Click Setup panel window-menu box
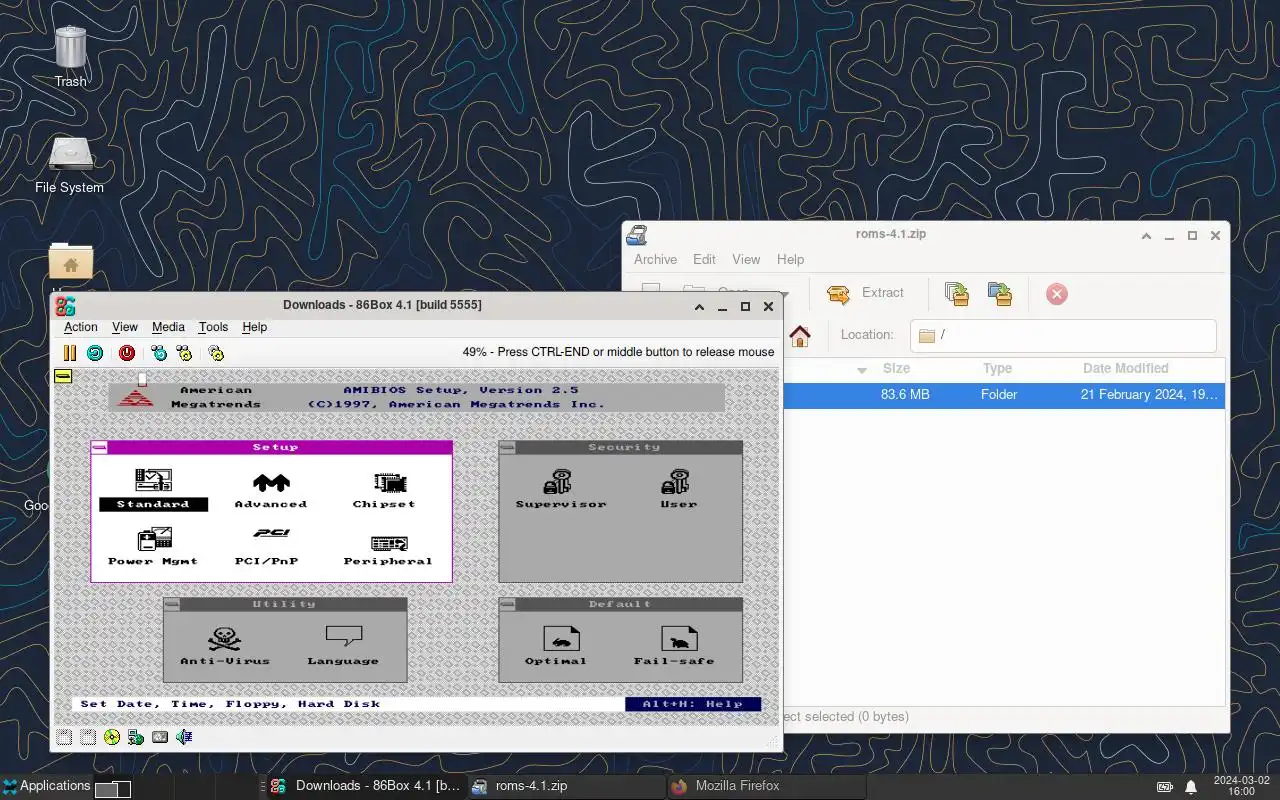Image resolution: width=1280 pixels, height=800 pixels. click(x=99, y=448)
